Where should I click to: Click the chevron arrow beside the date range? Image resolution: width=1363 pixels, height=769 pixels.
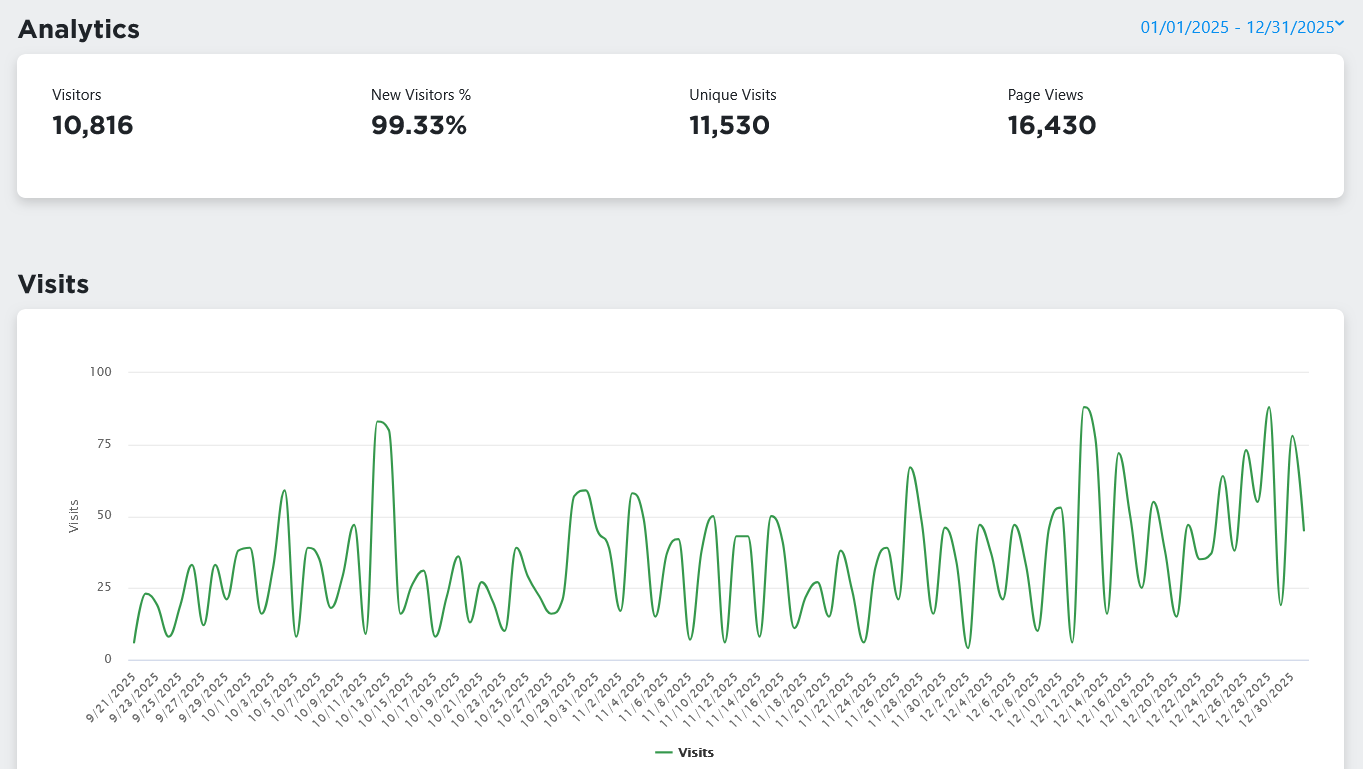(x=1340, y=24)
